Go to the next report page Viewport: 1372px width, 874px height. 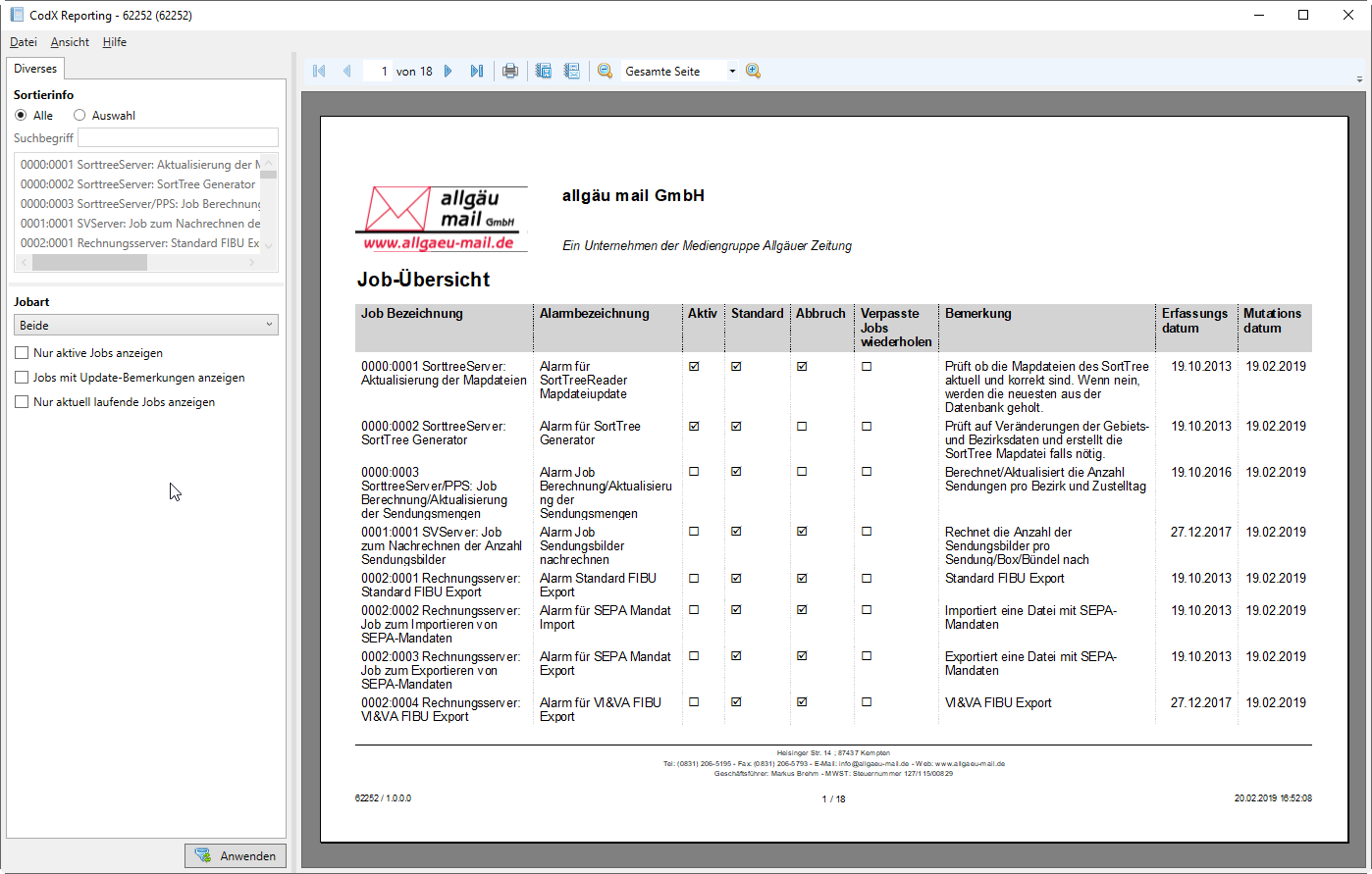[x=449, y=71]
